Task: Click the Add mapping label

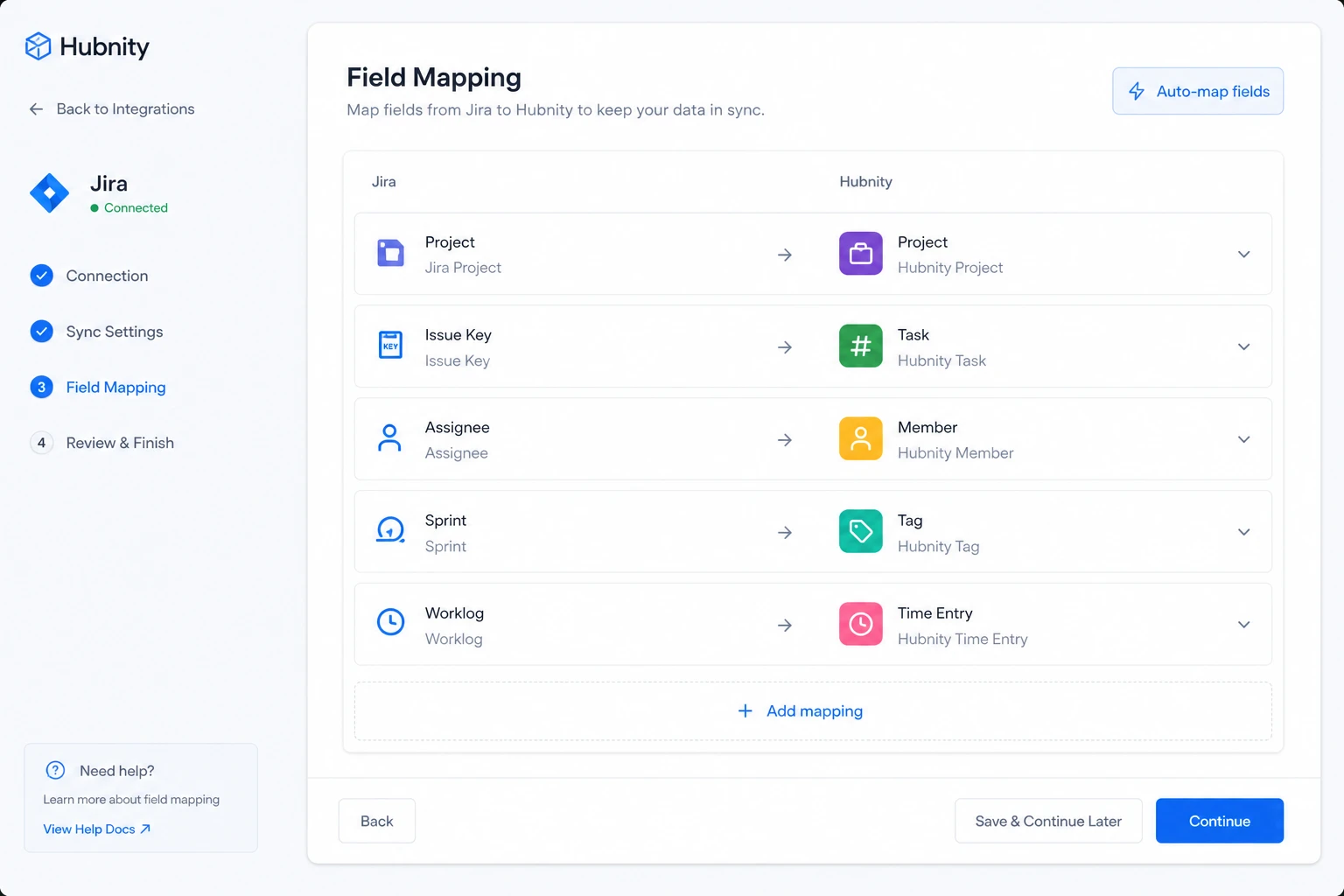Action: (x=815, y=711)
